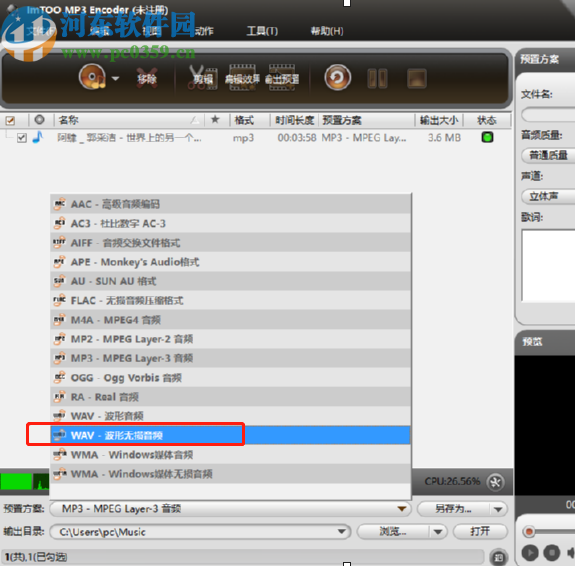Select WMA - Windows媒体音频 format

coord(230,454)
